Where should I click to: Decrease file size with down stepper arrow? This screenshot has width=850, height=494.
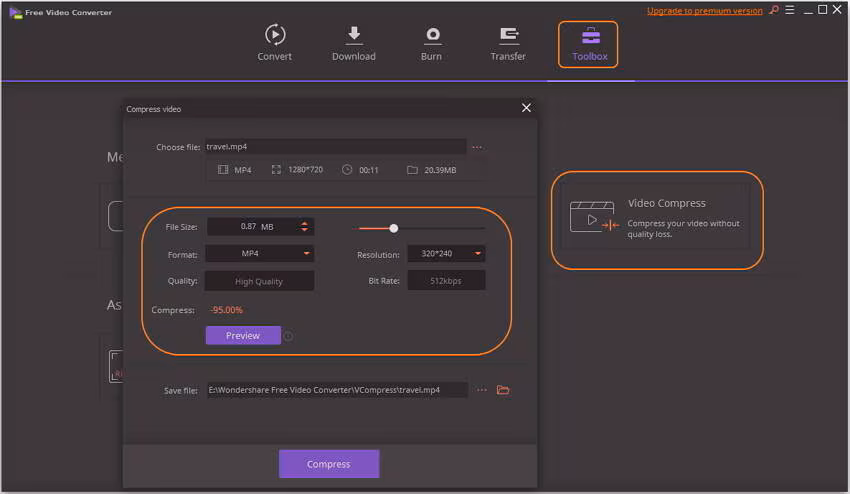(305, 230)
